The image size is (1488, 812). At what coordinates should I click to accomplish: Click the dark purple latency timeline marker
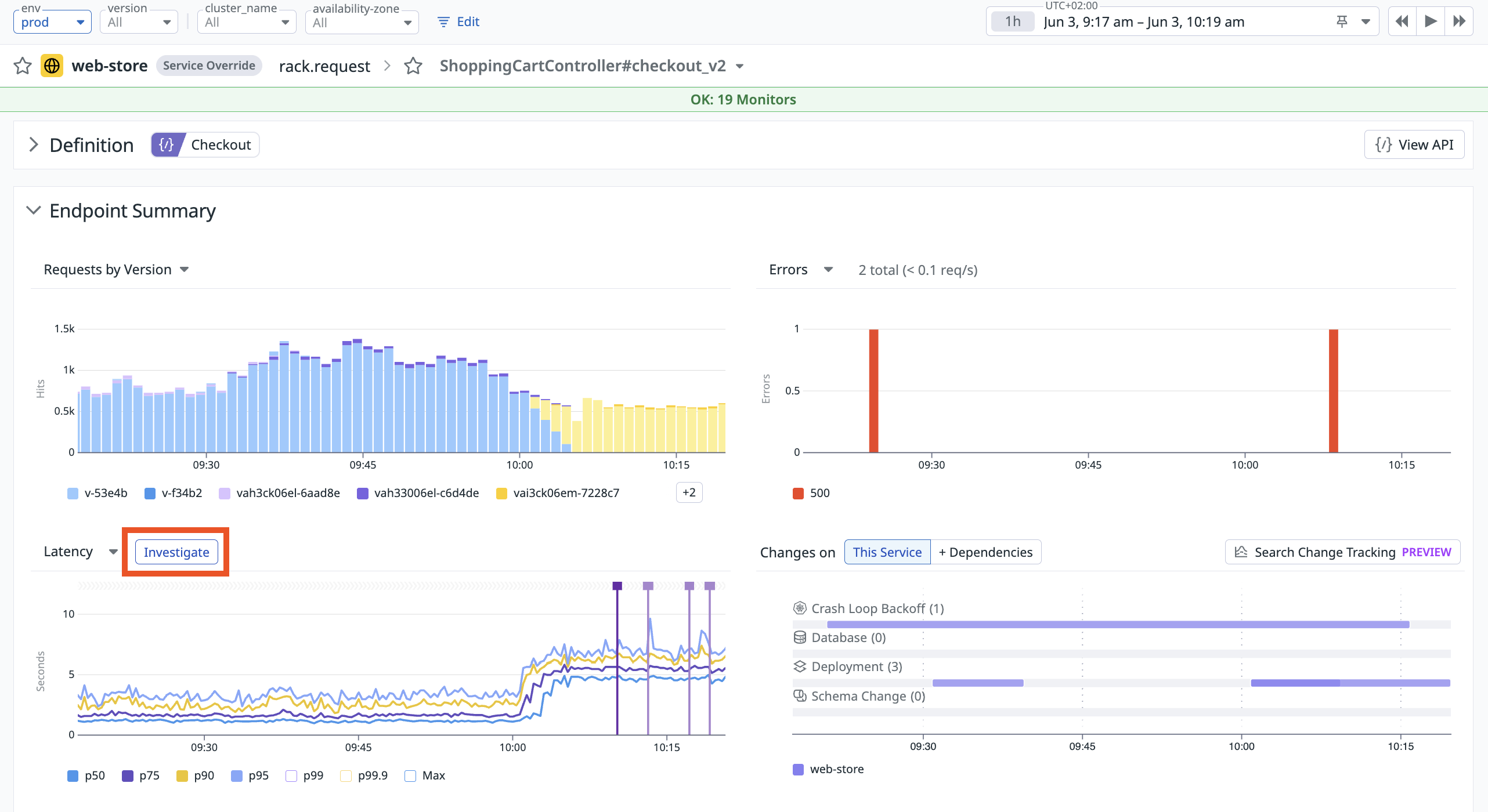[x=617, y=586]
